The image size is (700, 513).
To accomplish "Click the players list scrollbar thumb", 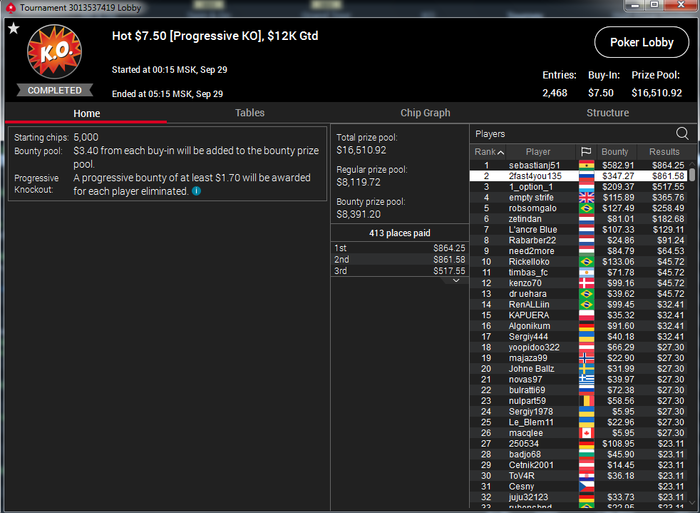I will tap(692, 175).
